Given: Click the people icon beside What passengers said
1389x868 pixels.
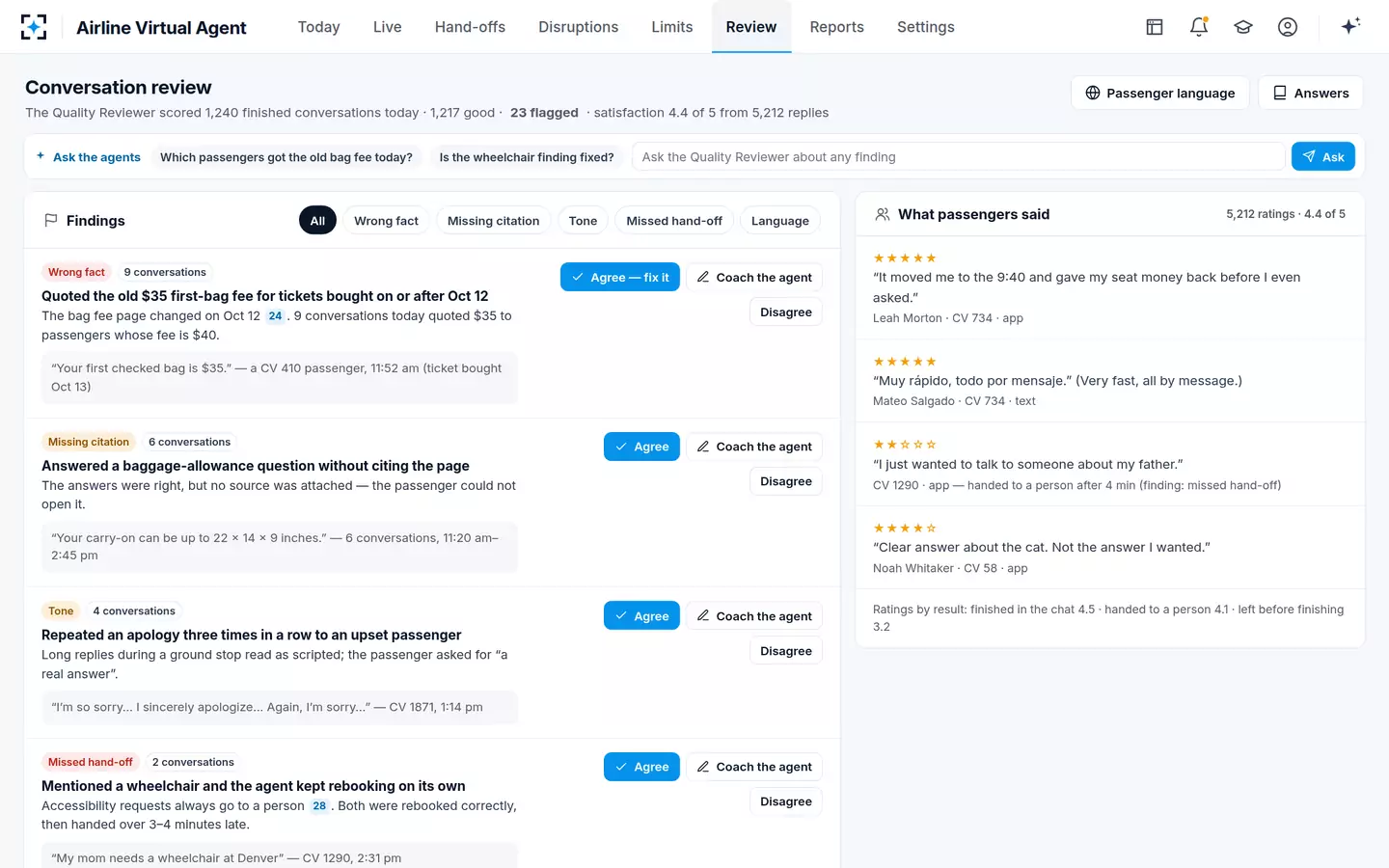Looking at the screenshot, I should point(883,214).
